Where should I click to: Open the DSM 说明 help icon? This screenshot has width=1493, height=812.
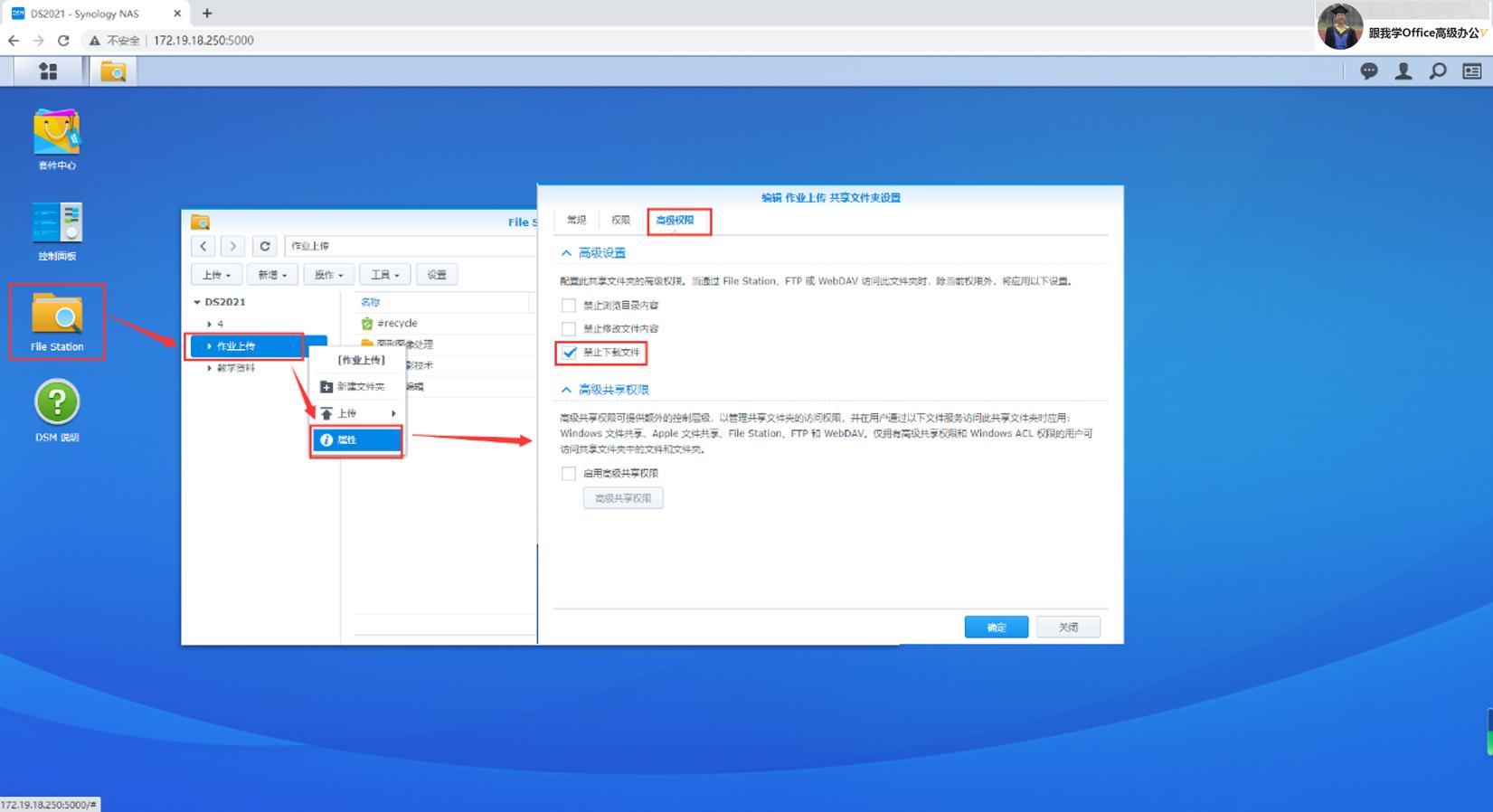coord(57,411)
